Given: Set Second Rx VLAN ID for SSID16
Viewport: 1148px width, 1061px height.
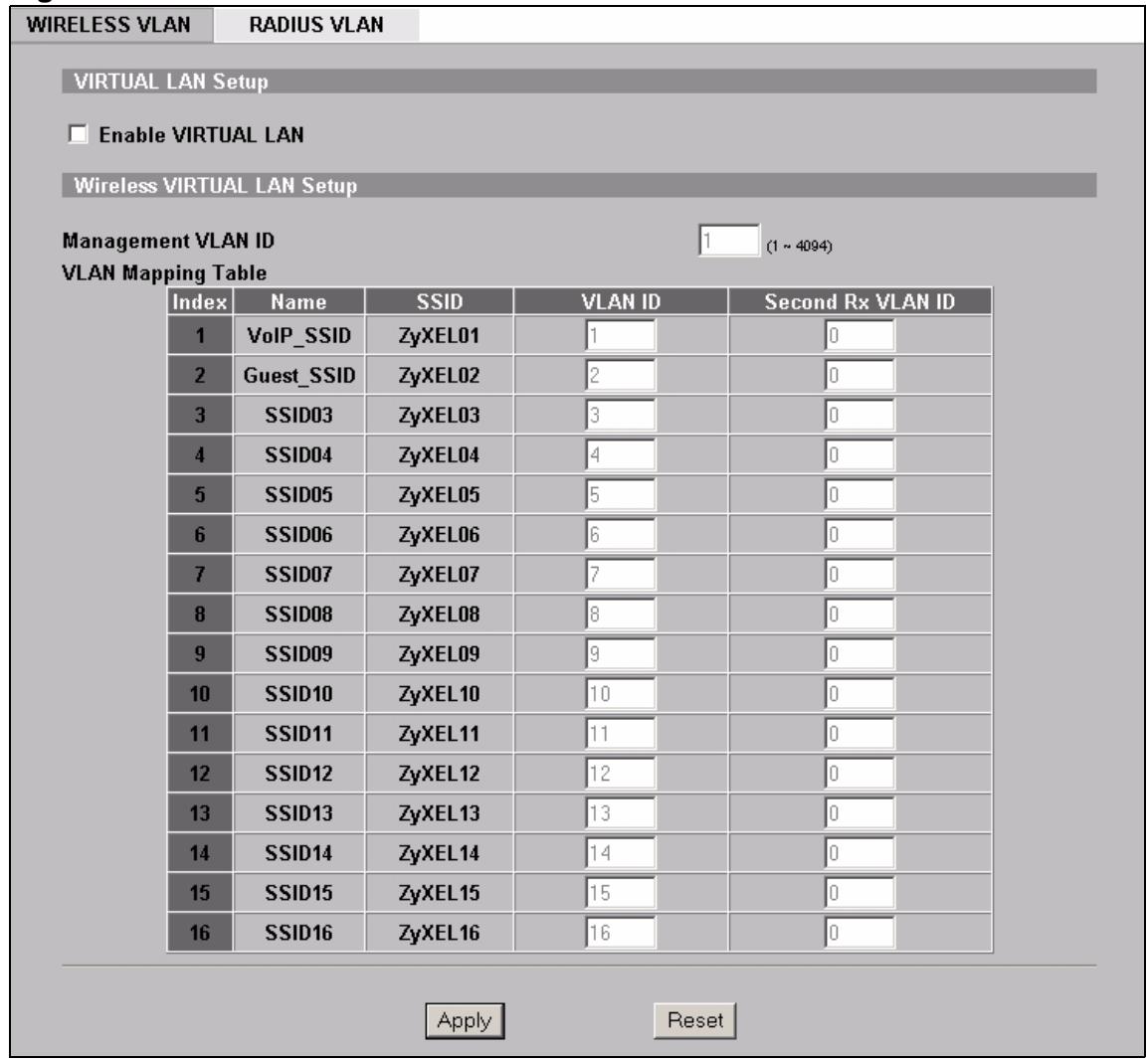Looking at the screenshot, I should (860, 933).
